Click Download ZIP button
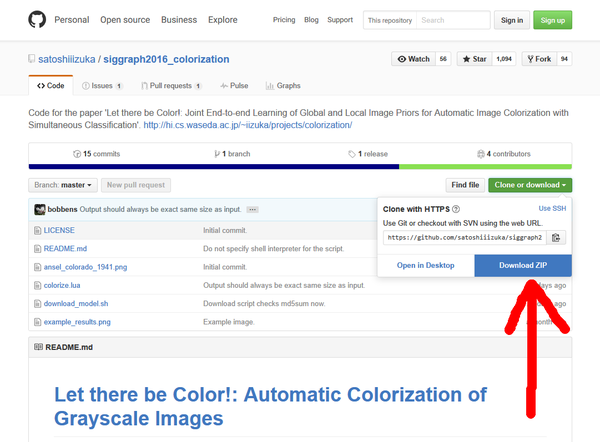This screenshot has width=600, height=442. click(523, 266)
